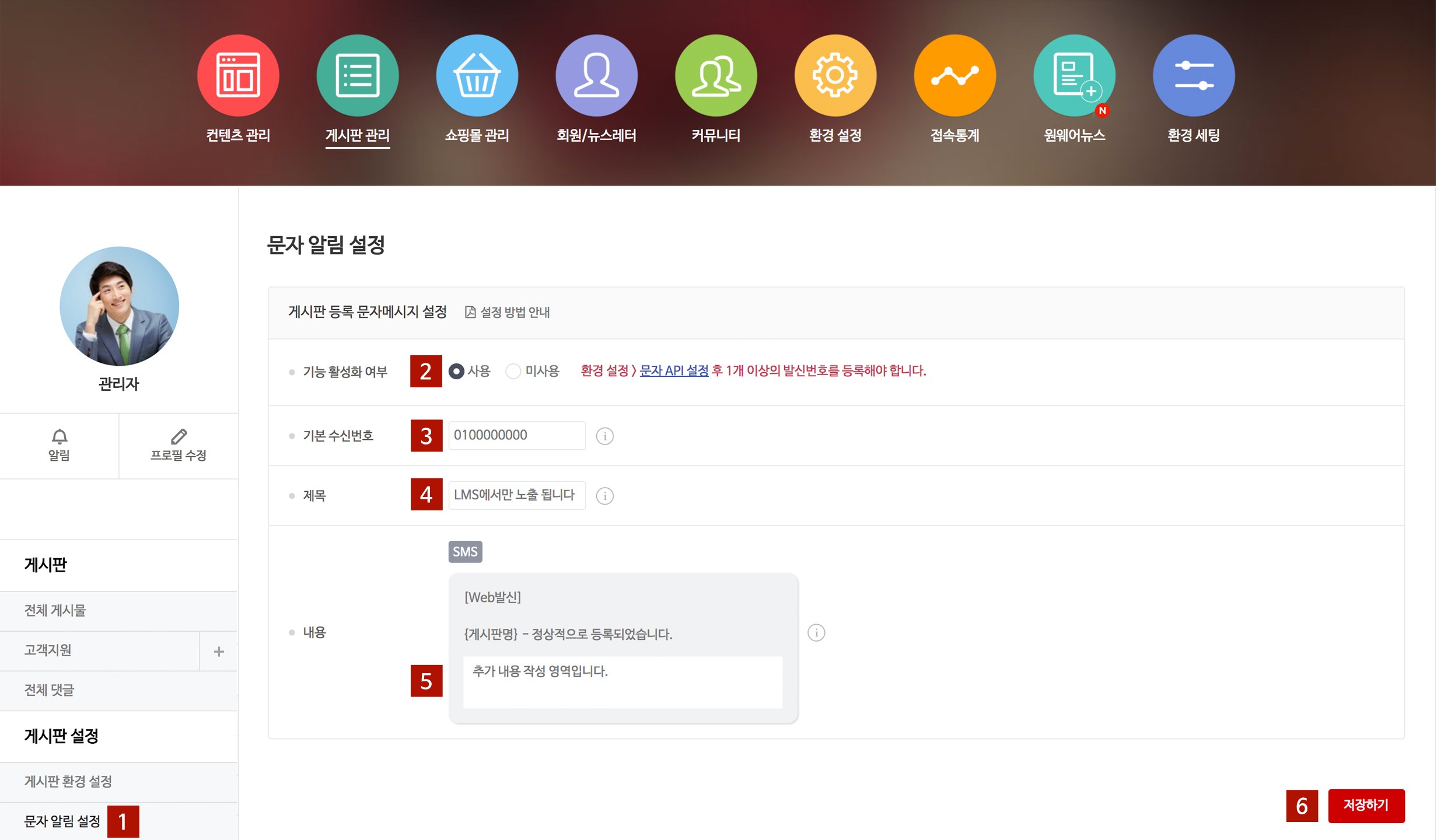Select the 사용 radio button

[x=456, y=371]
